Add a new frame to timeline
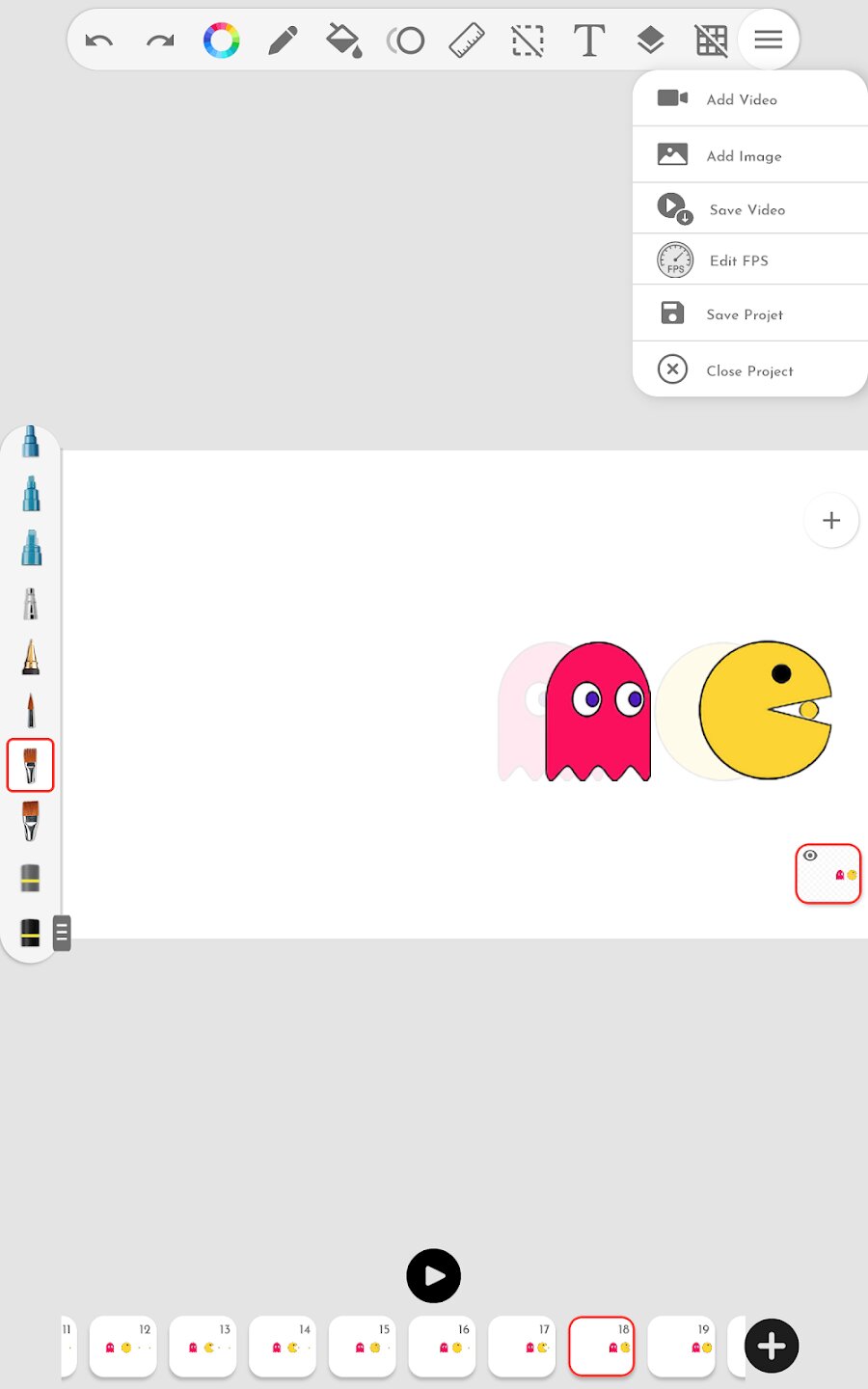Viewport: 868px width, 1389px height. 772,1346
